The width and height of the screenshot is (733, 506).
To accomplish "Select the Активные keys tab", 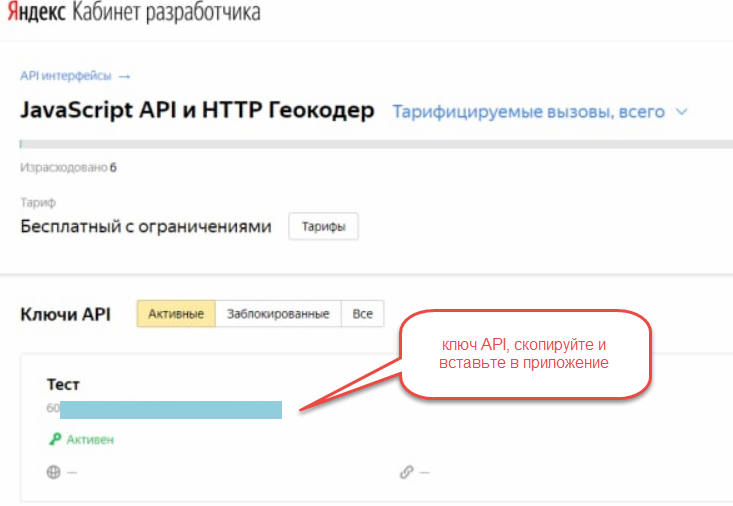I will point(176,313).
